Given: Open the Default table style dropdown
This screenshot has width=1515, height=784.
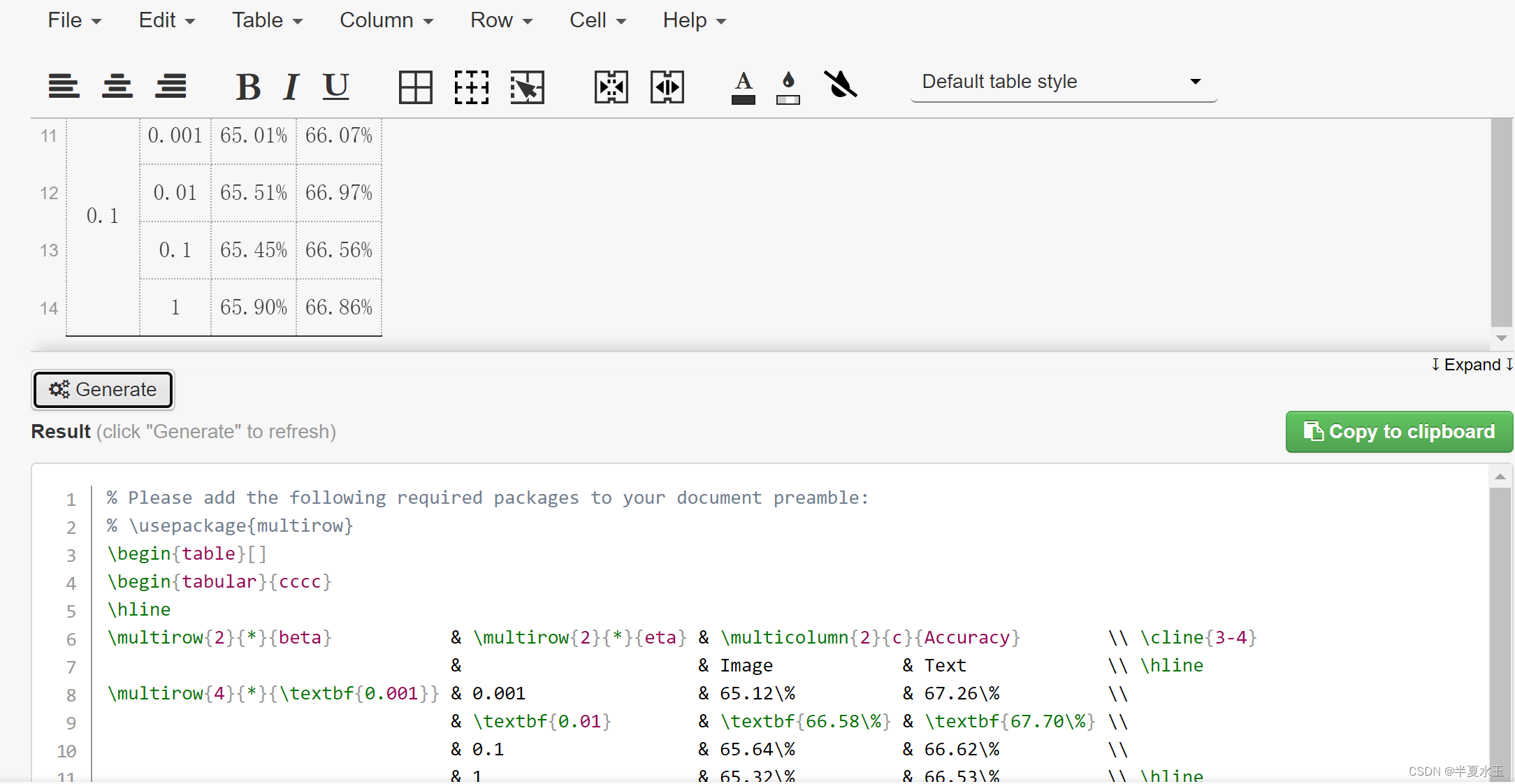Looking at the screenshot, I should coord(1063,82).
